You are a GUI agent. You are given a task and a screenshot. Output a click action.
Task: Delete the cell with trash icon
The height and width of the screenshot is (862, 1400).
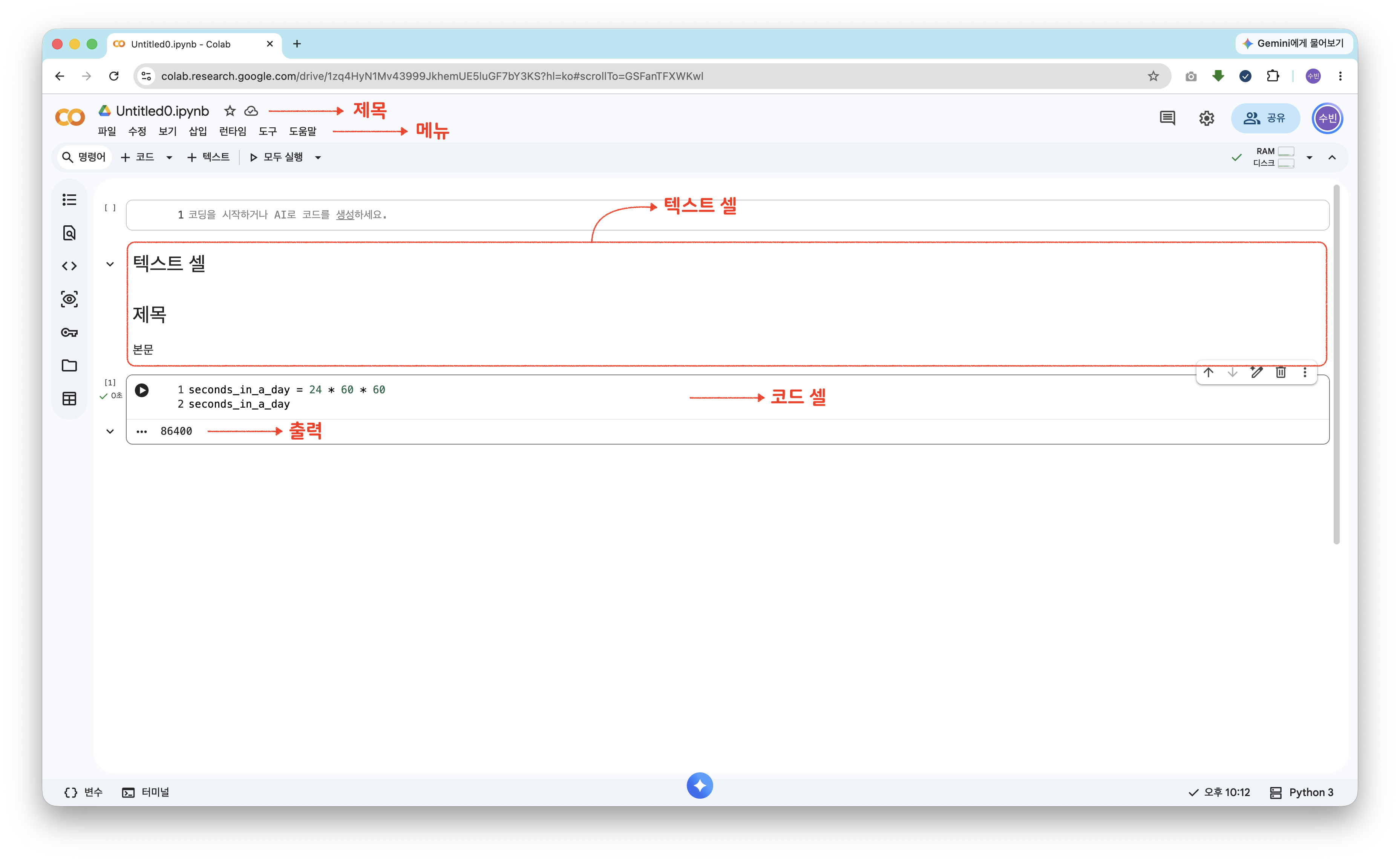1281,372
